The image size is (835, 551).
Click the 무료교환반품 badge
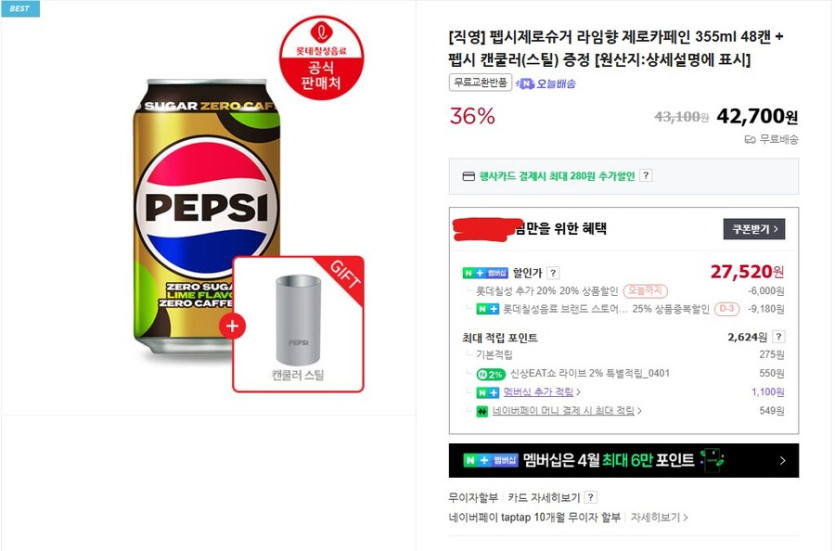coord(480,83)
